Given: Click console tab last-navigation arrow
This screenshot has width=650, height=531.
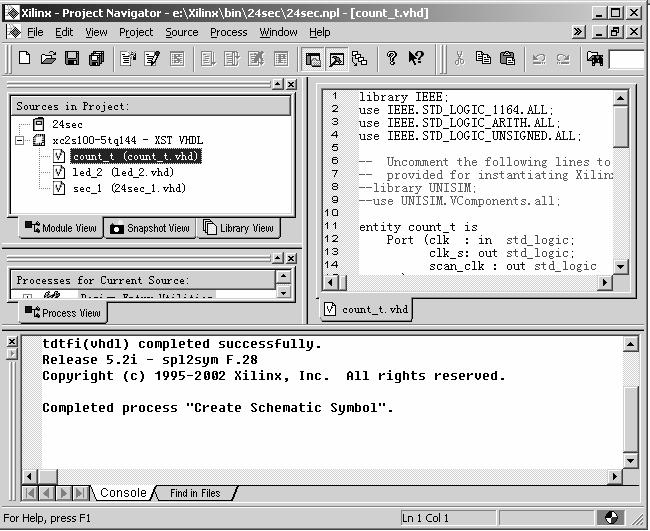Looking at the screenshot, I should [x=80, y=493].
